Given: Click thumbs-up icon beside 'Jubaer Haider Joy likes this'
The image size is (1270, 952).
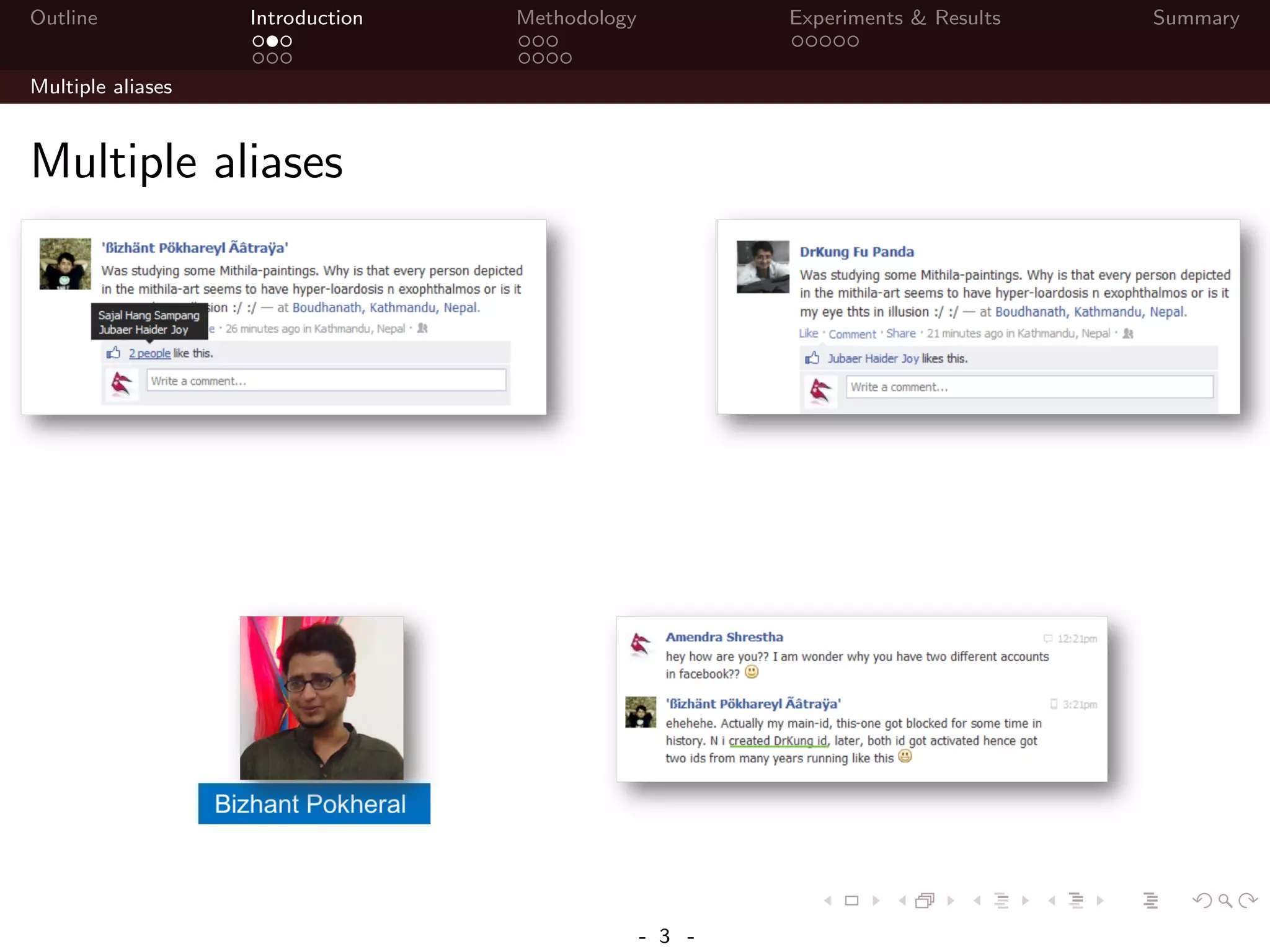Looking at the screenshot, I should click(812, 358).
